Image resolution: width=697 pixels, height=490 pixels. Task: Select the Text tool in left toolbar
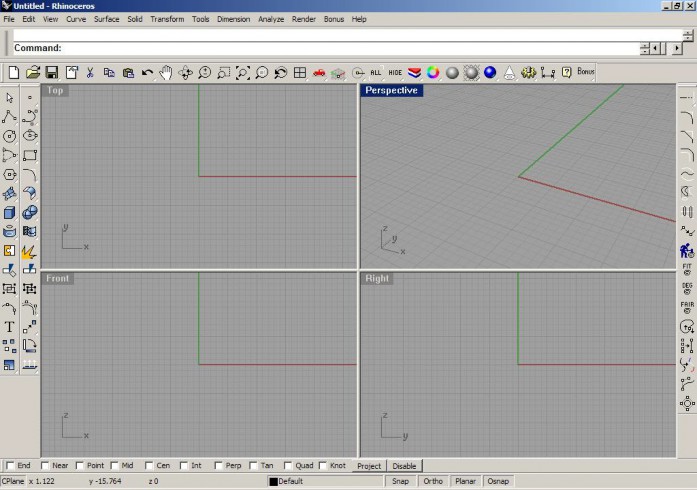click(x=9, y=327)
